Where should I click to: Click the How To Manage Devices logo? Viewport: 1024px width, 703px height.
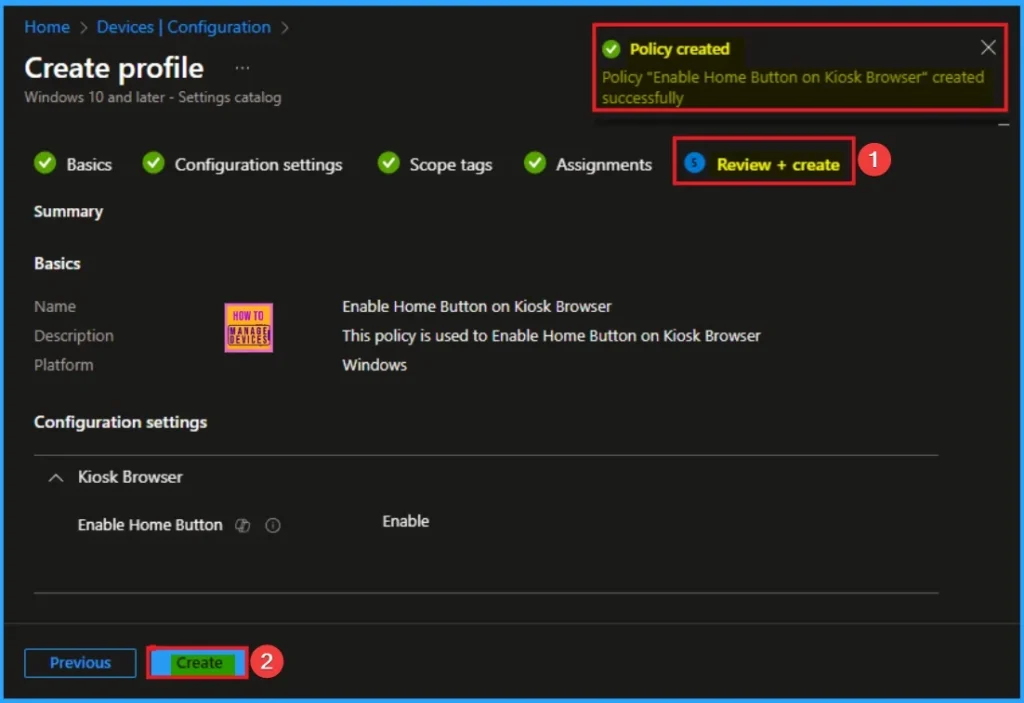click(x=249, y=328)
